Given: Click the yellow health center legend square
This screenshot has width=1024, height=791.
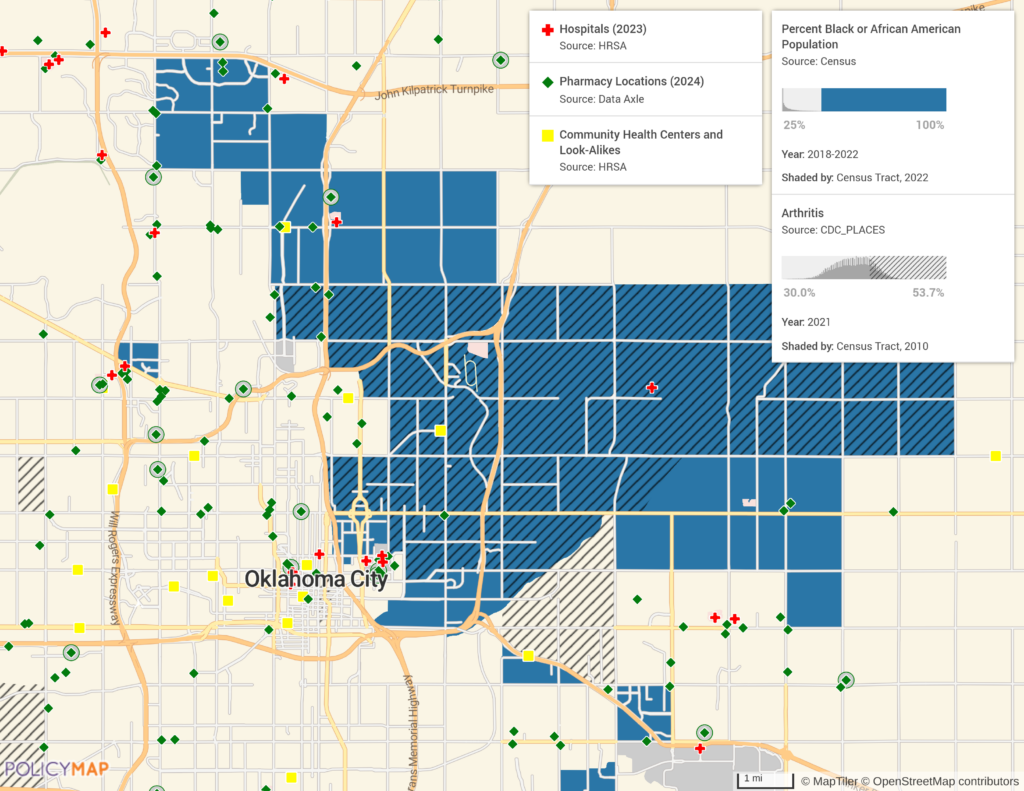Looking at the screenshot, I should [546, 135].
